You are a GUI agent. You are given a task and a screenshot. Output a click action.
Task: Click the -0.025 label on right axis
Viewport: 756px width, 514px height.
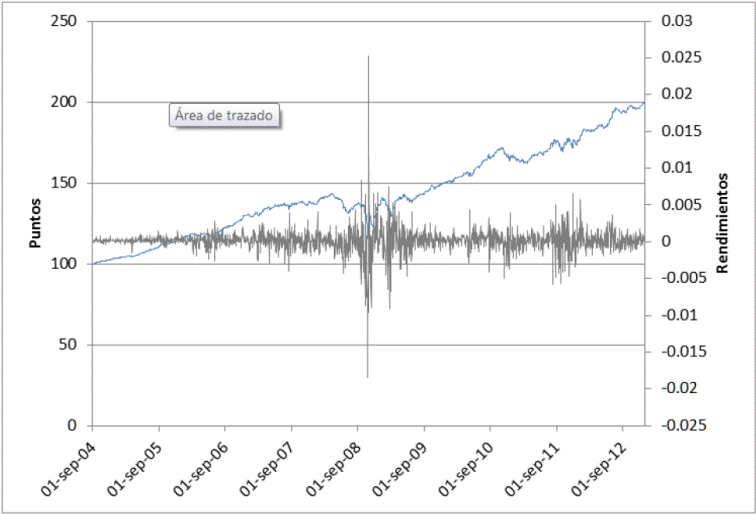coord(679,425)
